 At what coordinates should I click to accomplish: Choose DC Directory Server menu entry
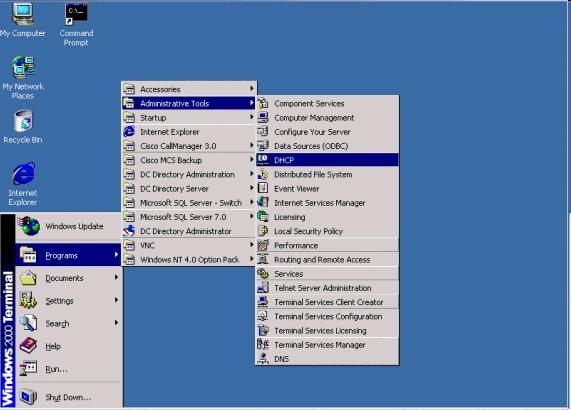point(189,188)
